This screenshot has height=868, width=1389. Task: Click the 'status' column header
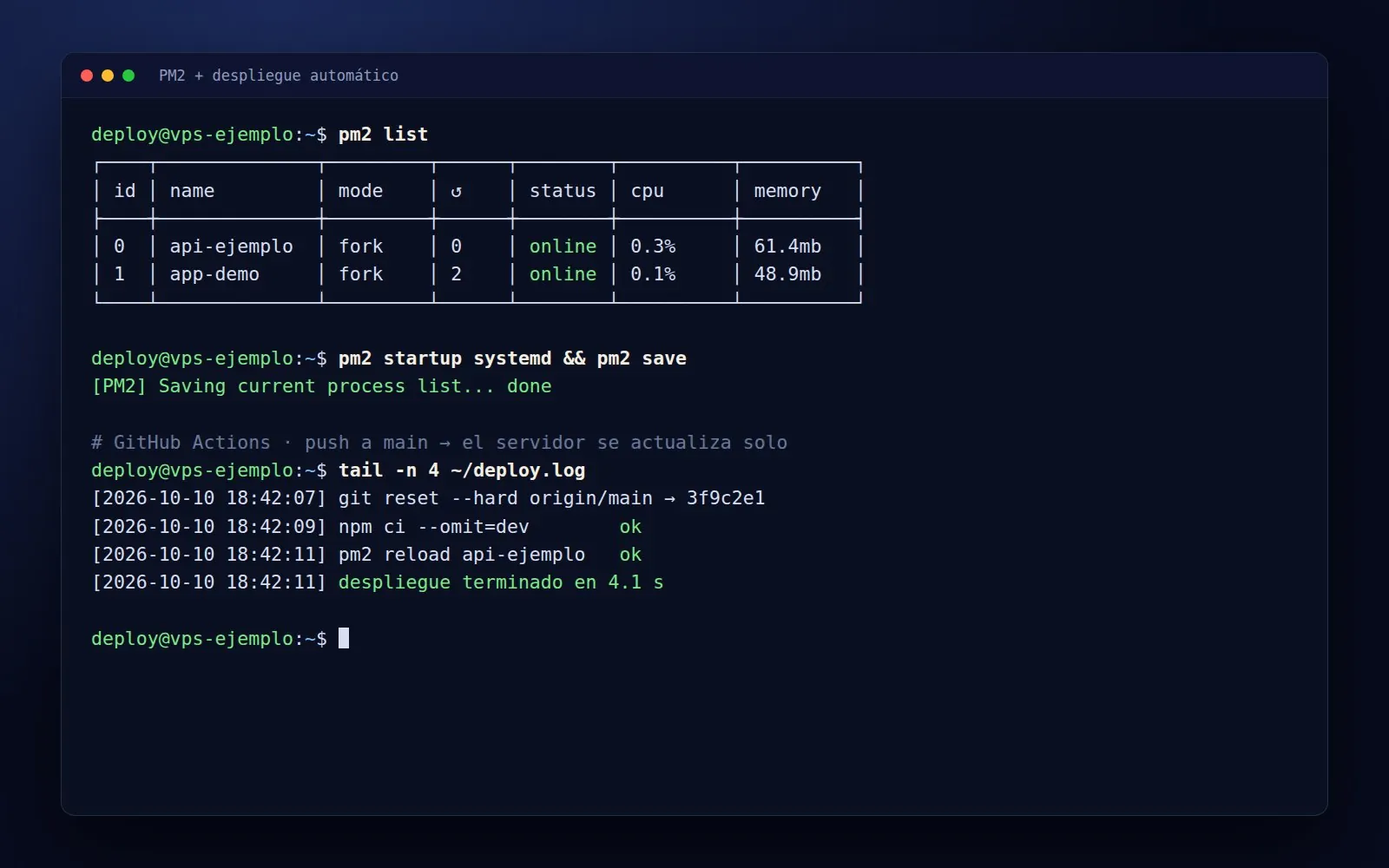[x=563, y=191]
